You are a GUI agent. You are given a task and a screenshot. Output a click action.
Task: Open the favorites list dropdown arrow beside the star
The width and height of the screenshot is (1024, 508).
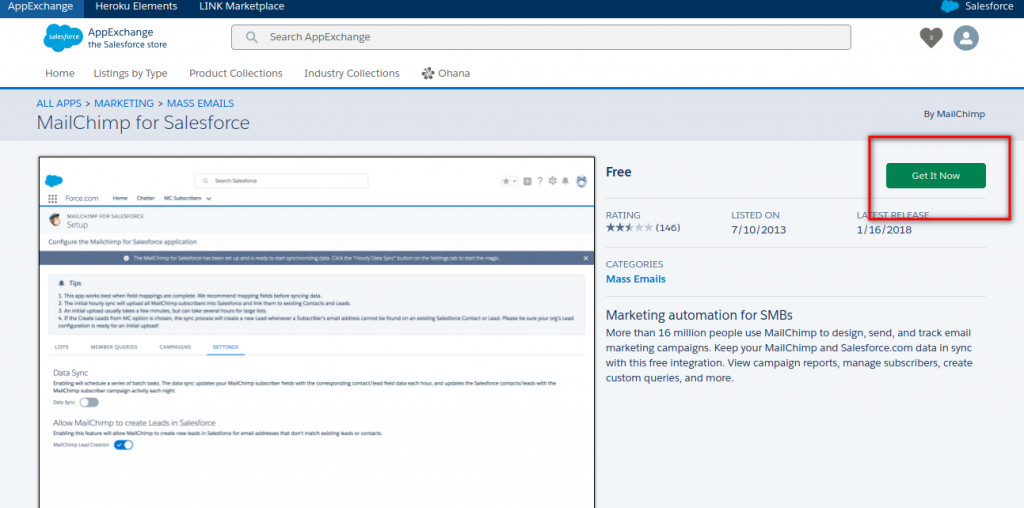[x=515, y=182]
